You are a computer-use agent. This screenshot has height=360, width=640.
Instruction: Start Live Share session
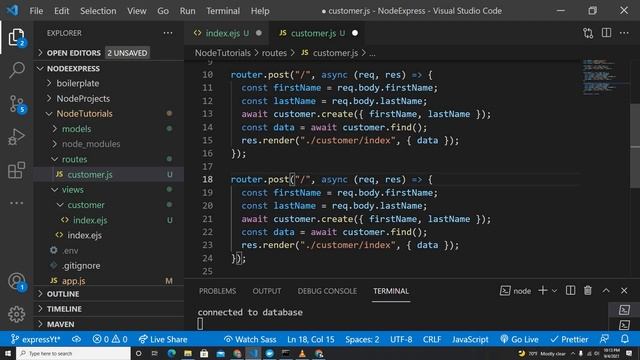click(163, 339)
